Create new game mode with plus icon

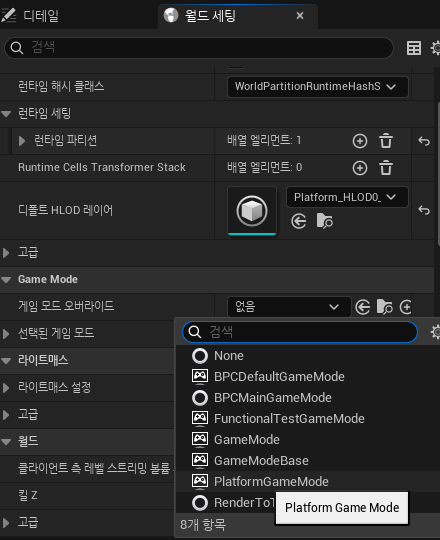coord(406,307)
